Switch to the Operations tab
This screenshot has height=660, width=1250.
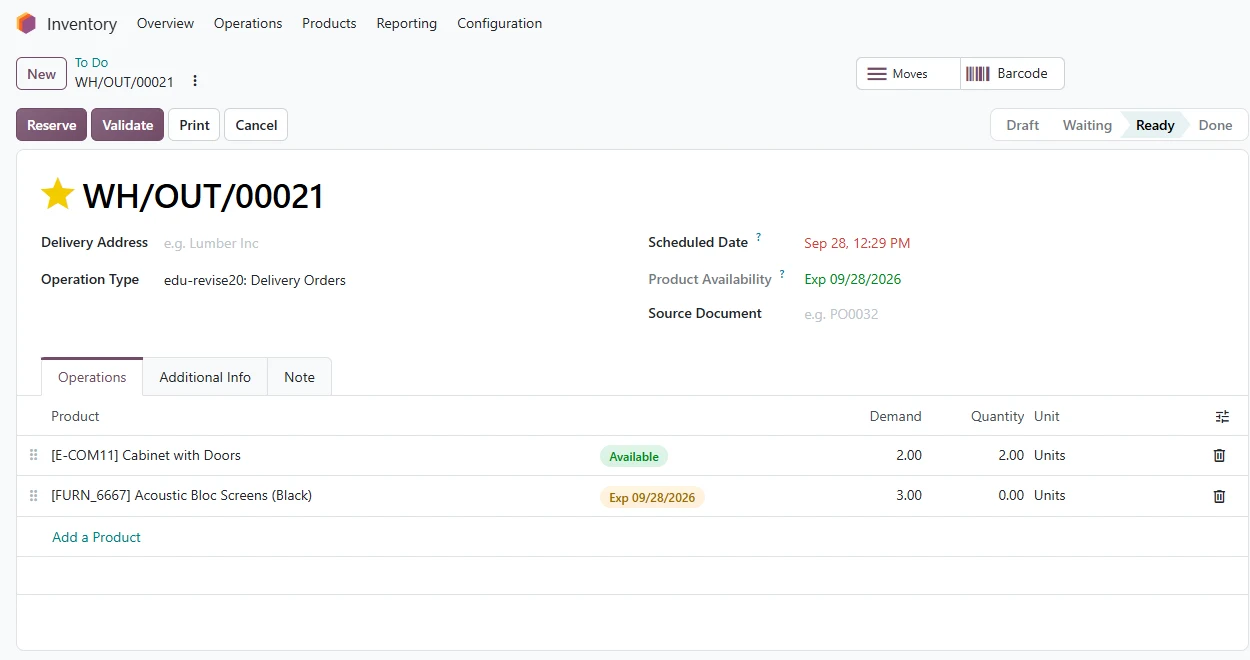[x=92, y=377]
